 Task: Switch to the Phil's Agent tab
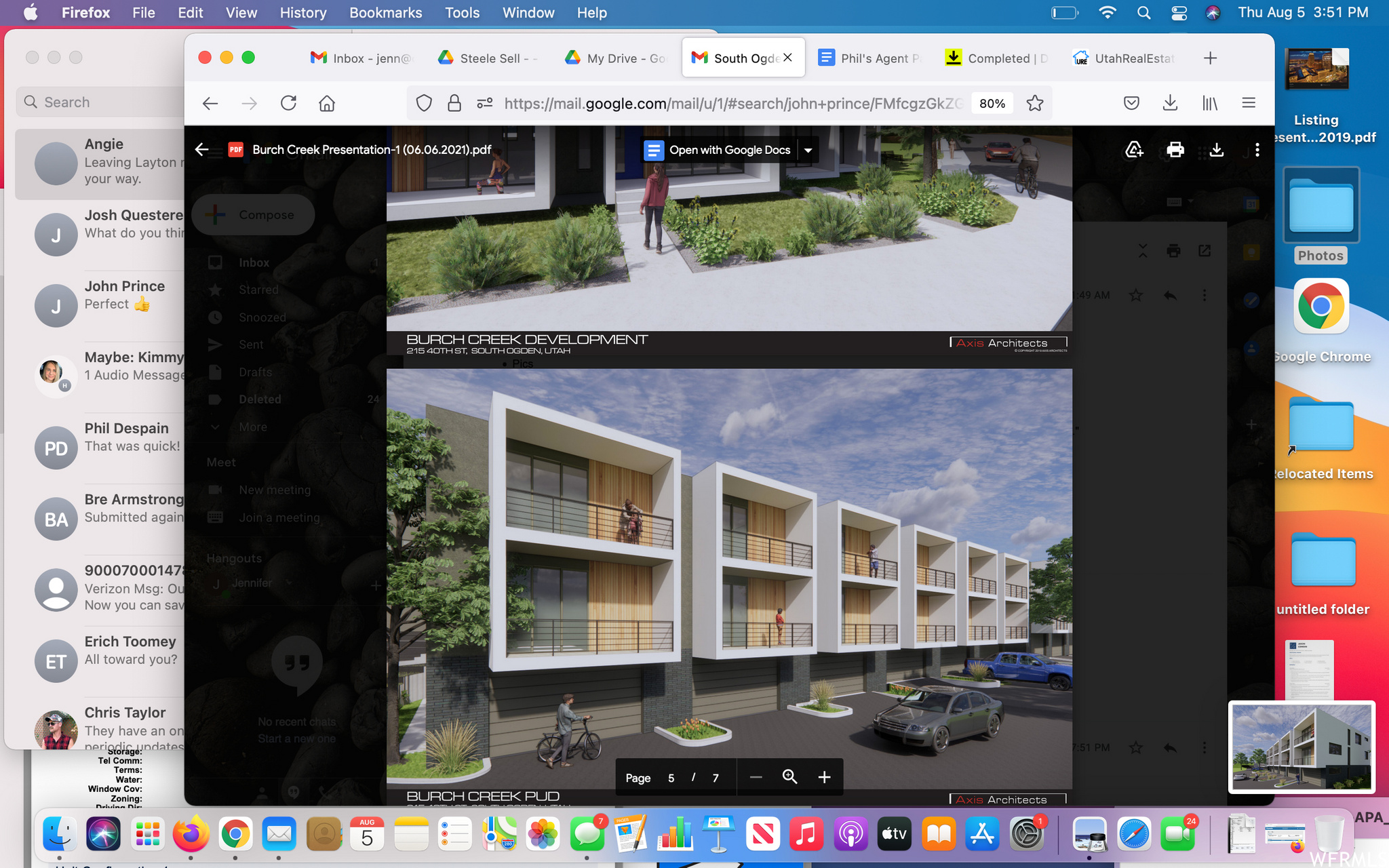pyautogui.click(x=875, y=58)
